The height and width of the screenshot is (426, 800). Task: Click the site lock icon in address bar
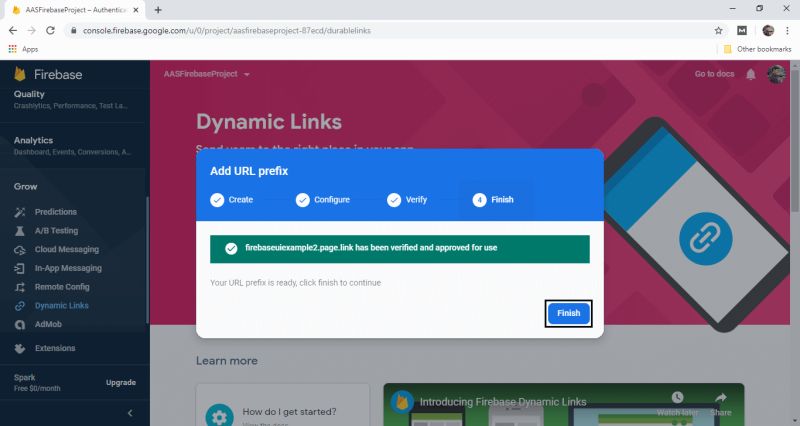point(73,31)
